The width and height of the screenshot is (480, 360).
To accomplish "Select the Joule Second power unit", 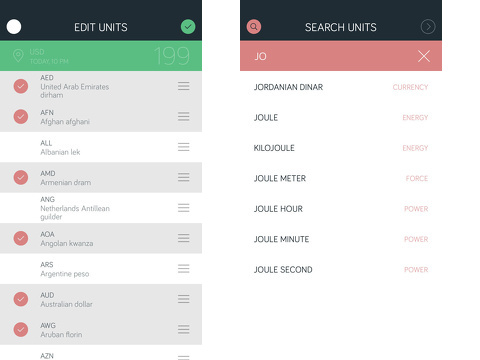I will (341, 270).
